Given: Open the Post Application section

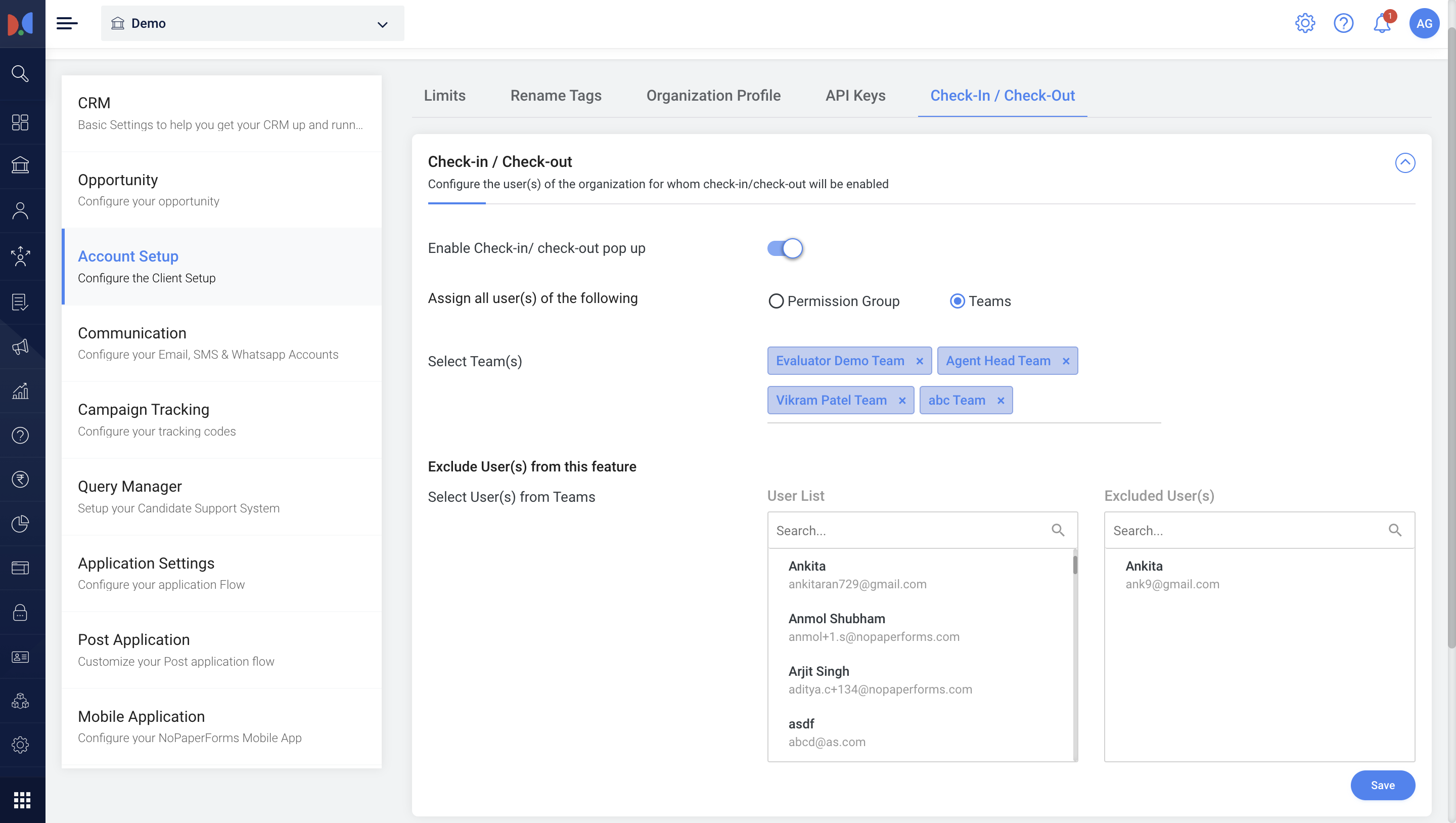Looking at the screenshot, I should 221,650.
